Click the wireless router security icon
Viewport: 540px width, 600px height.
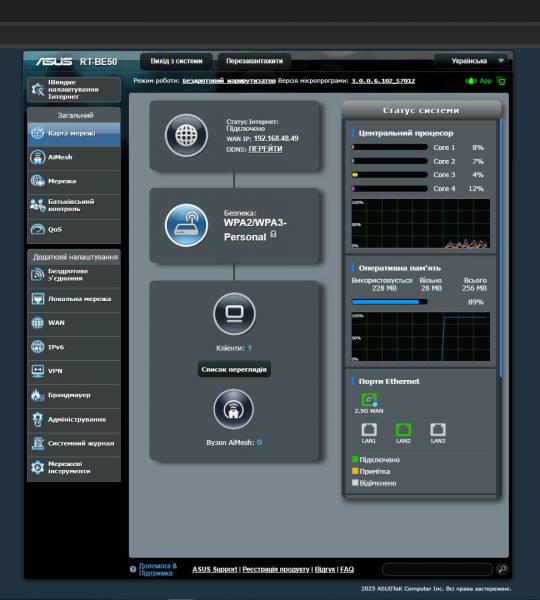coord(186,225)
